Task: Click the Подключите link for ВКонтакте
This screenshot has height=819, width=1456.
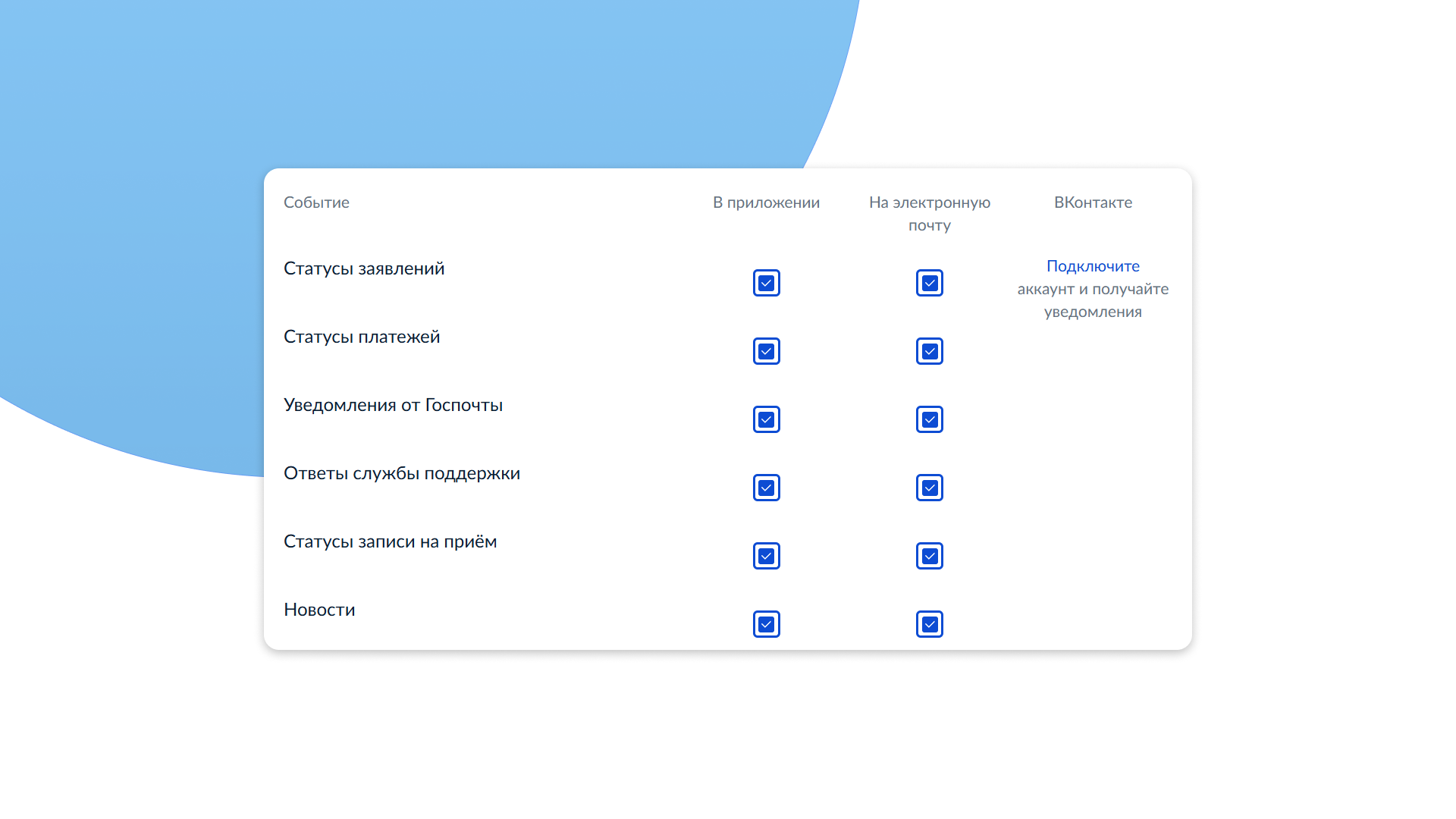Action: (1092, 266)
